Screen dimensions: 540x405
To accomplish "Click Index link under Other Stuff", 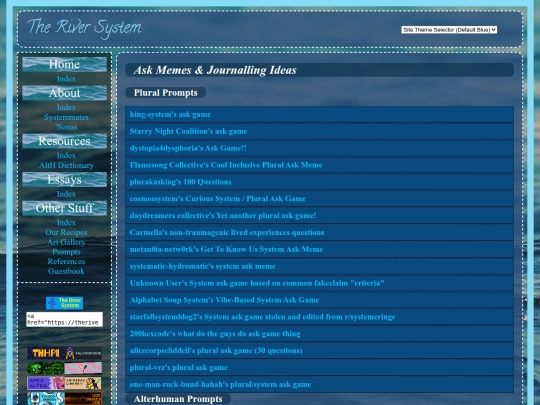I will [66, 223].
